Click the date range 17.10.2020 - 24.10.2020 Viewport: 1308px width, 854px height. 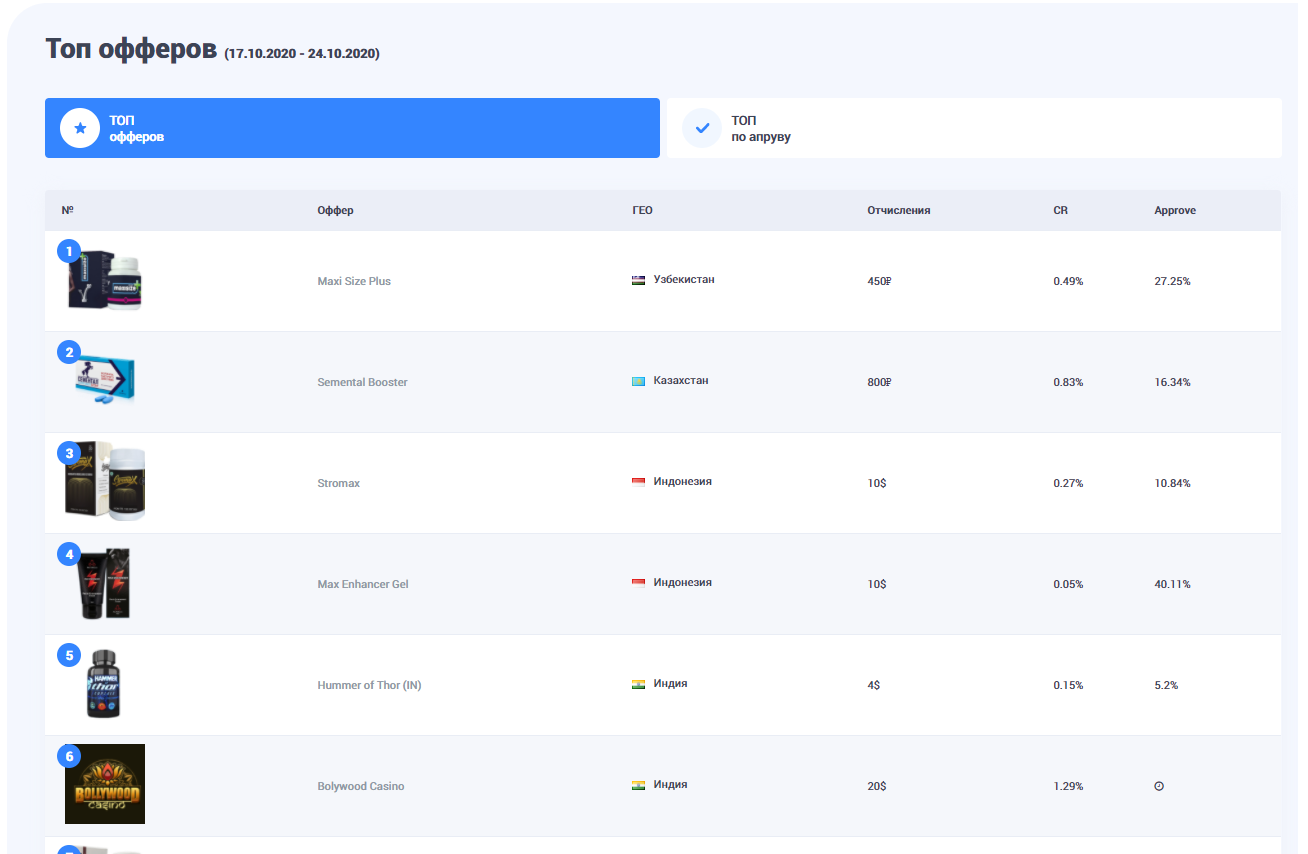[302, 53]
